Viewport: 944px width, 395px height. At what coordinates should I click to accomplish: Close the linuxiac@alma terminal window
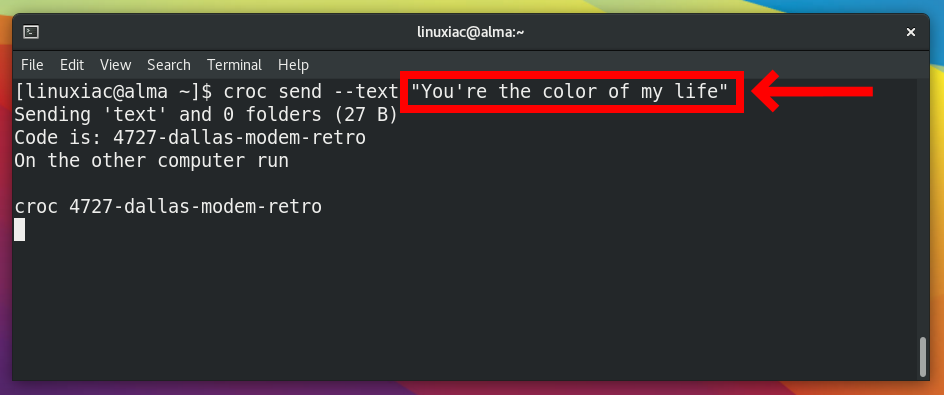tap(911, 32)
